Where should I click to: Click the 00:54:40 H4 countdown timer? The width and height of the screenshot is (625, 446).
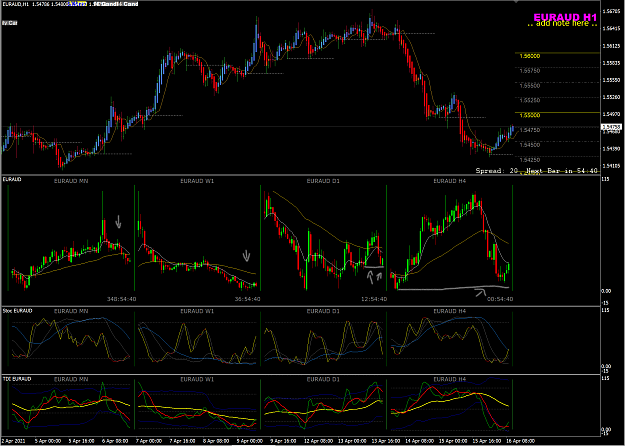500,299
